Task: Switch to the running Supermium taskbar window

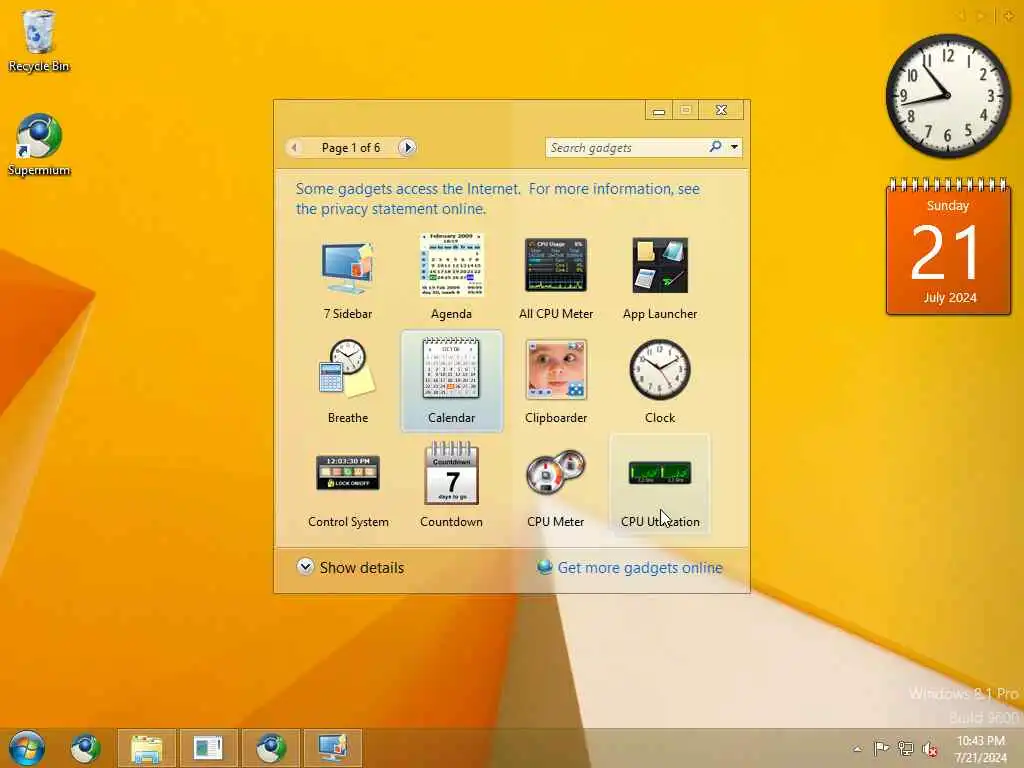Action: point(270,748)
